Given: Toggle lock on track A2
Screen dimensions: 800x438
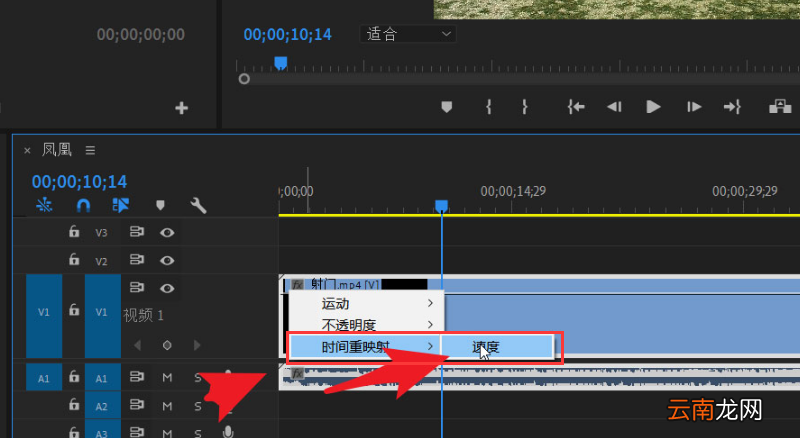Looking at the screenshot, I should click(x=74, y=405).
